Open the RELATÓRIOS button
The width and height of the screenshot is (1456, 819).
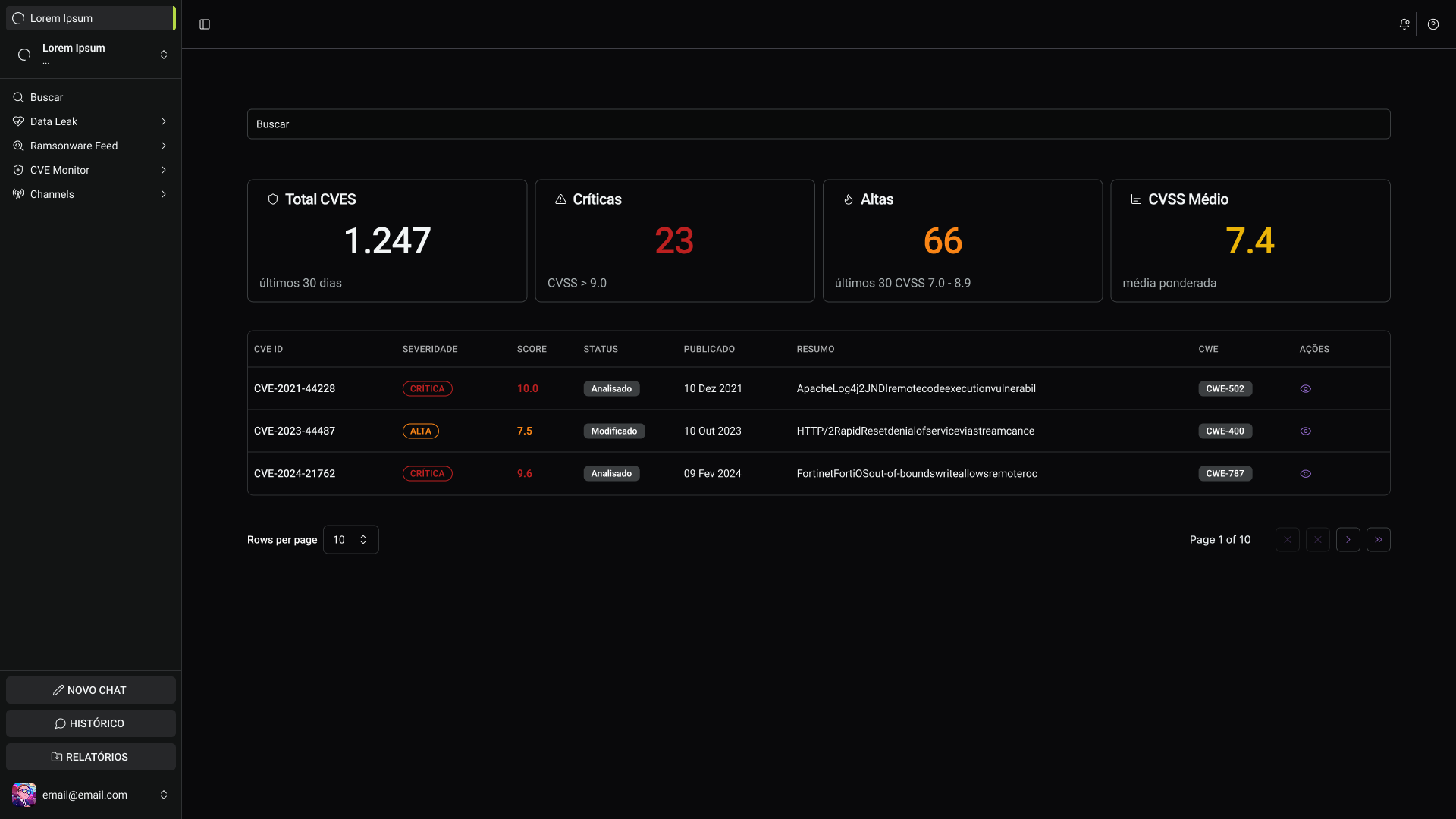(x=91, y=757)
